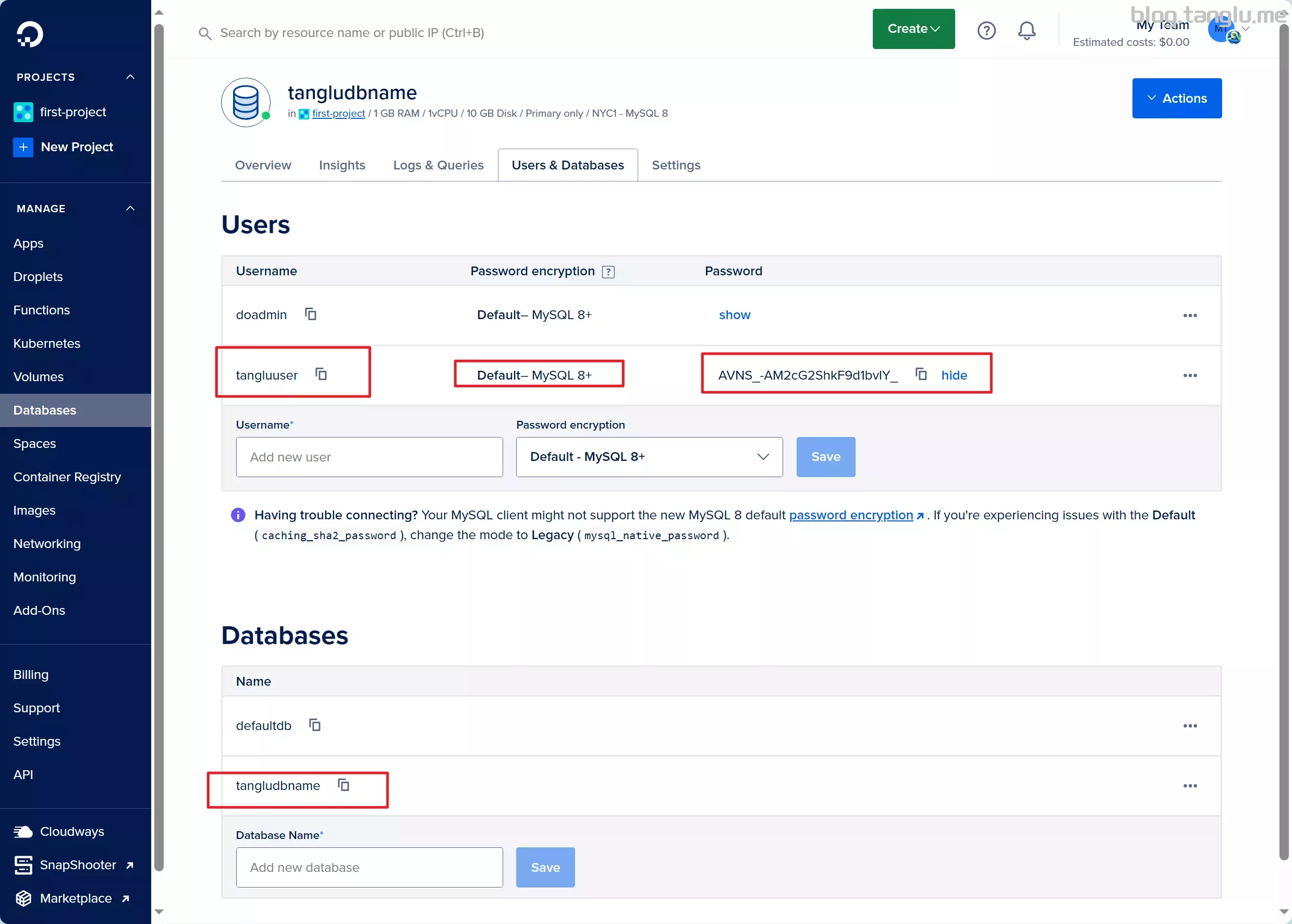Copy the doadmin username
The image size is (1292, 924).
pyautogui.click(x=311, y=314)
